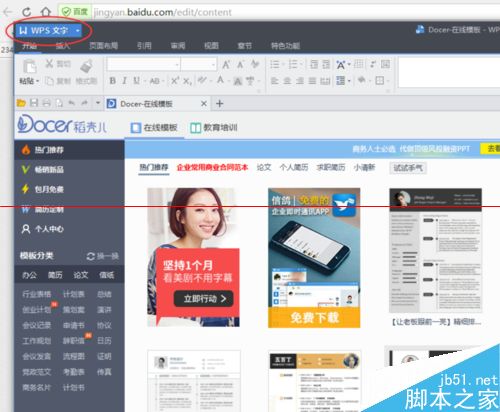The image size is (500, 412).
Task: Toggle Bold formatting
Action: point(113,80)
